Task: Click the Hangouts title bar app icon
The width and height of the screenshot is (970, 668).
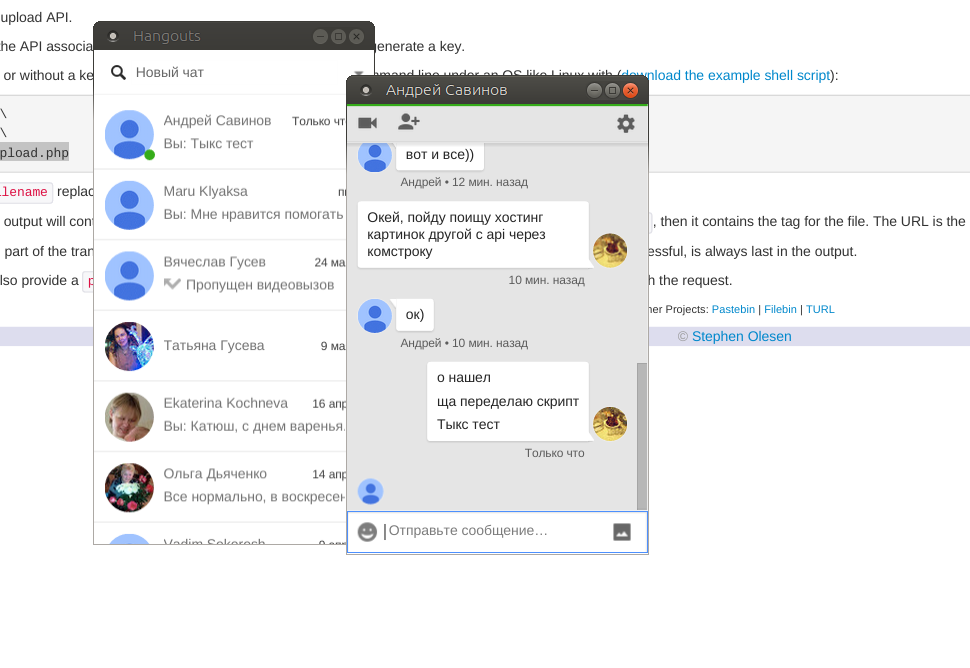Action: pos(113,36)
